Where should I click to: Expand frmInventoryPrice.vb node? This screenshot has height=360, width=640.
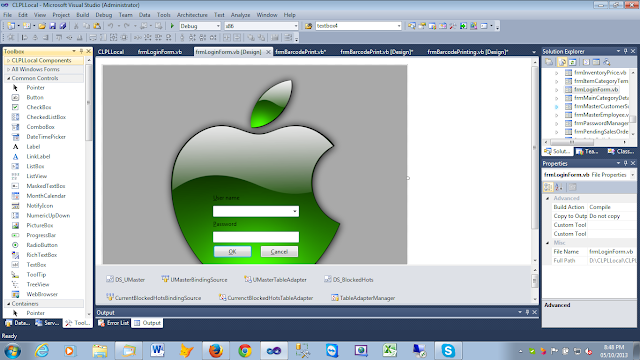(557, 73)
